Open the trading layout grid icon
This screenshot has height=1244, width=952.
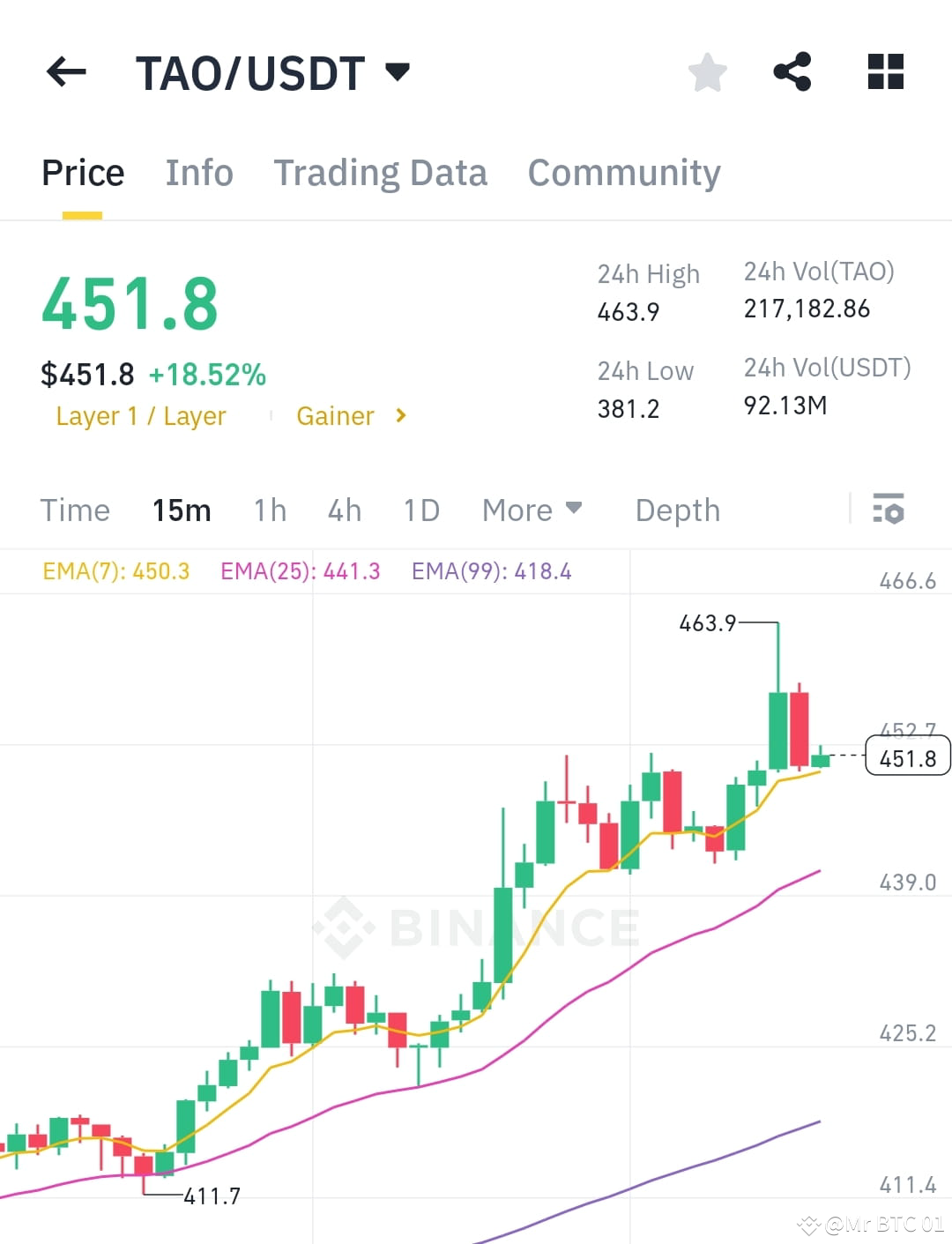[x=884, y=73]
